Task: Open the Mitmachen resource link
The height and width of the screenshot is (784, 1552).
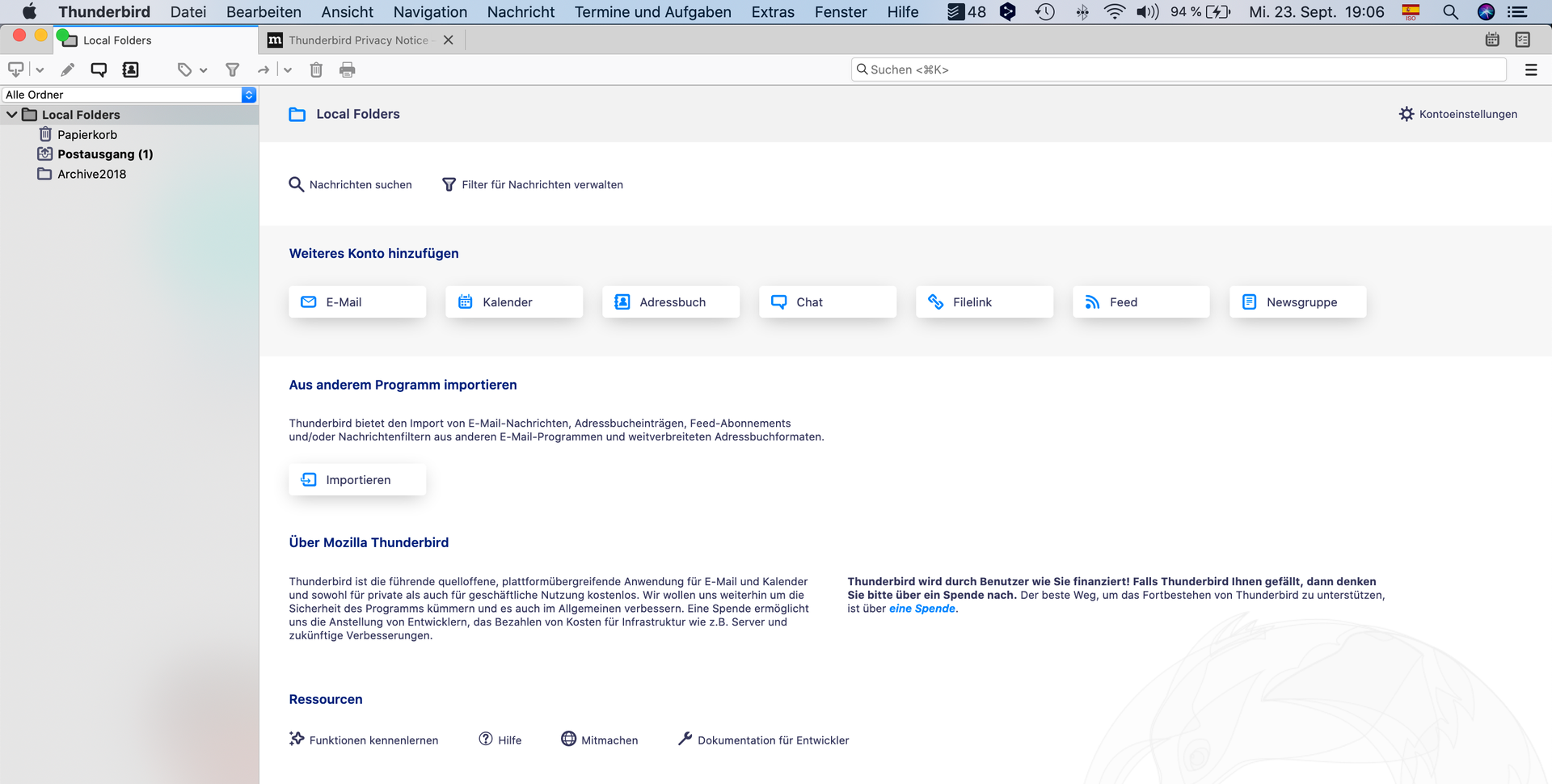Action: point(600,740)
